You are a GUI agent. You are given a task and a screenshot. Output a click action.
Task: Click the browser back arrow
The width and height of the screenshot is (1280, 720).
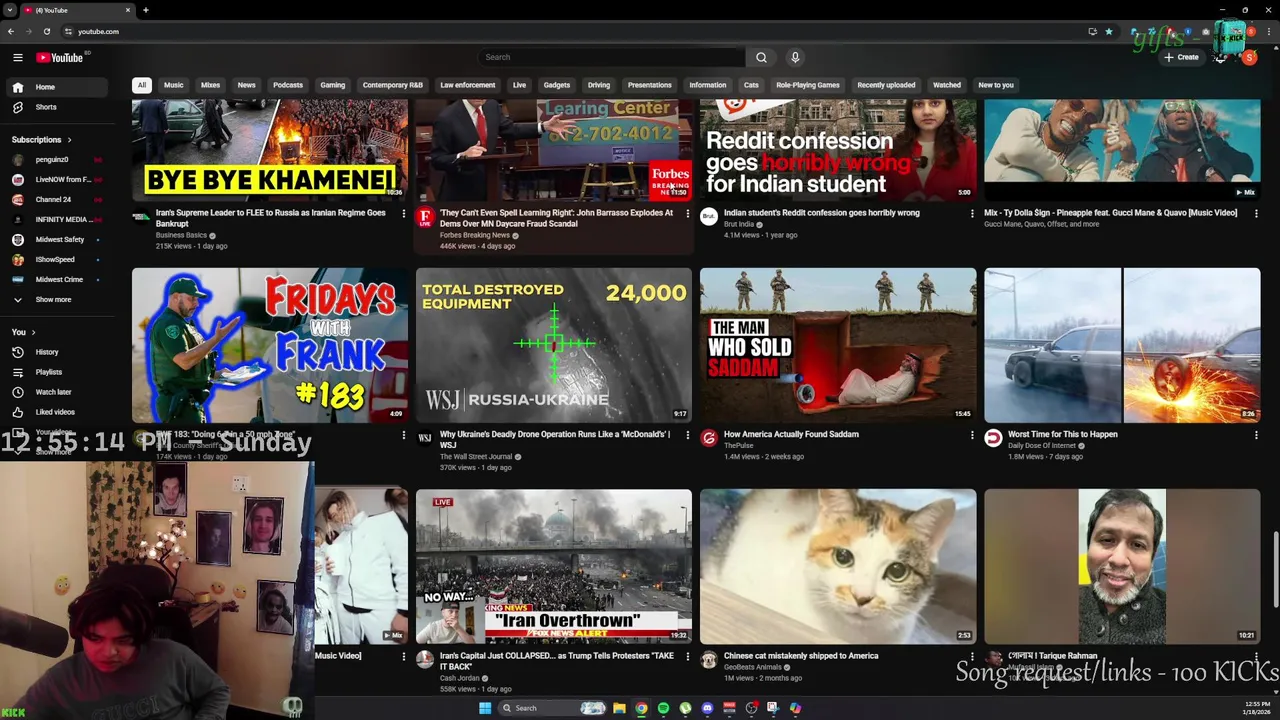pyautogui.click(x=11, y=31)
